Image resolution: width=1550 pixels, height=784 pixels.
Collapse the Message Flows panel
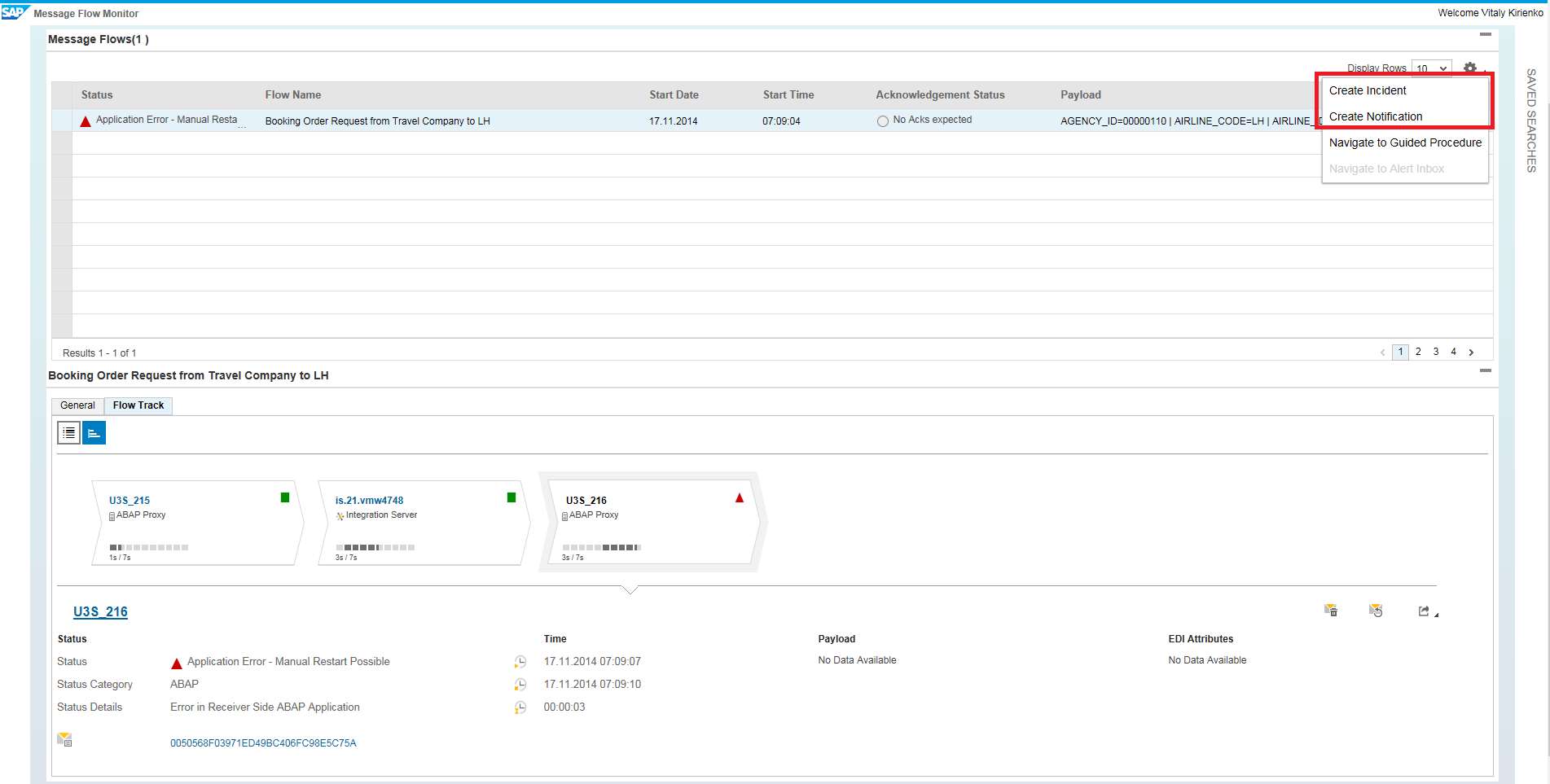pyautogui.click(x=1486, y=34)
